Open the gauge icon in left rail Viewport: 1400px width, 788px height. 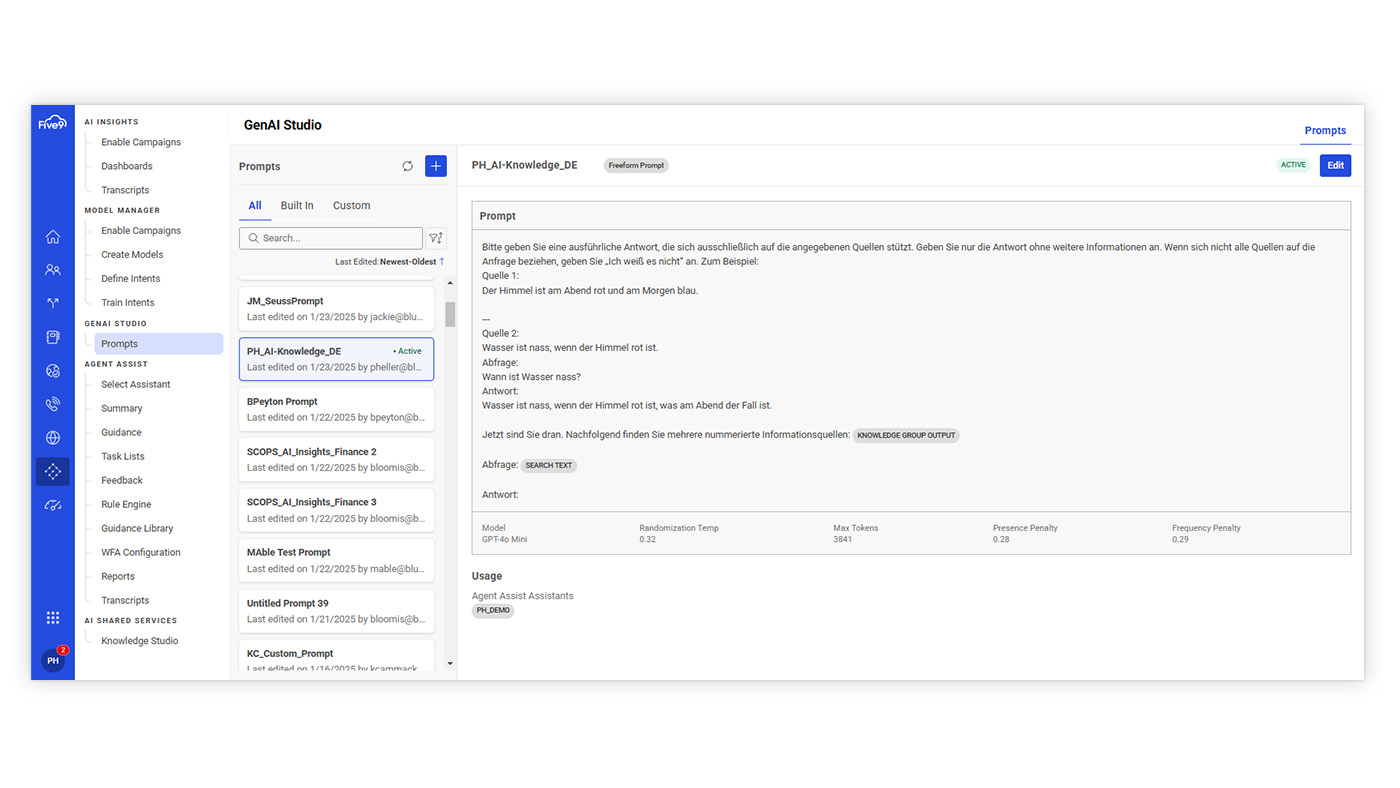[53, 506]
